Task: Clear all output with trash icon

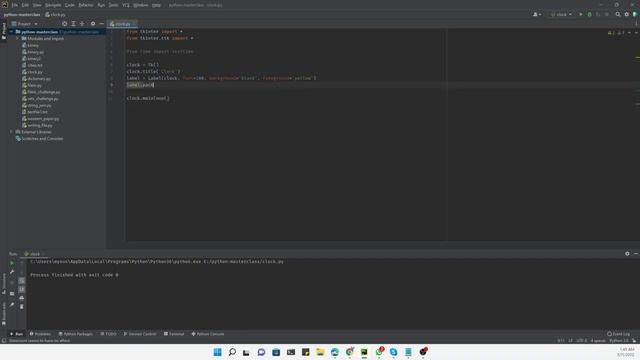Action: (22, 307)
